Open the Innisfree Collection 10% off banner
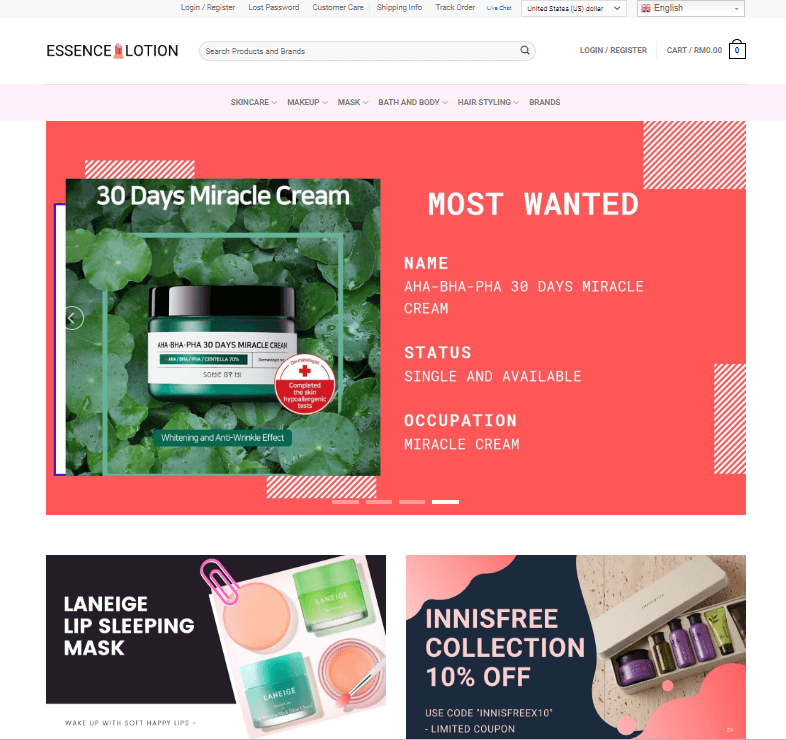This screenshot has height=740, width=786. coord(576,646)
